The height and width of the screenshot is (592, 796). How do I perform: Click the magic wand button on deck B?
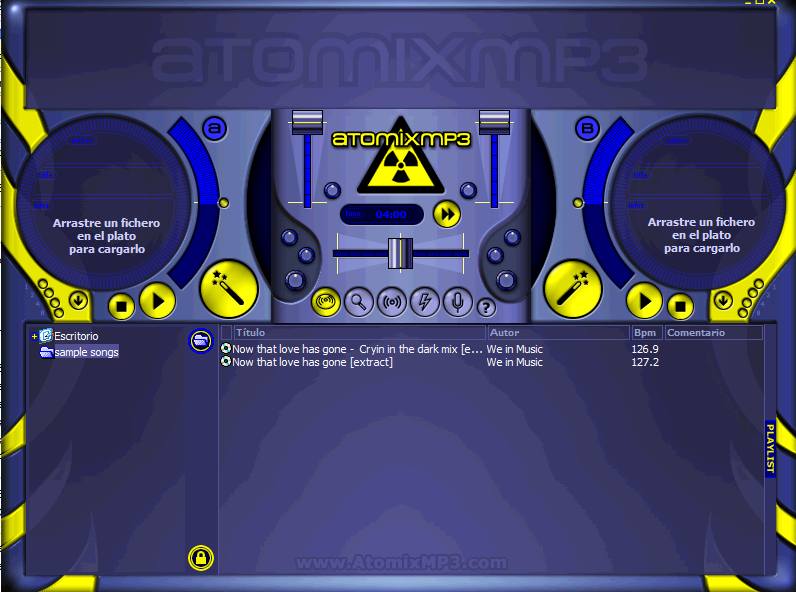[x=573, y=289]
